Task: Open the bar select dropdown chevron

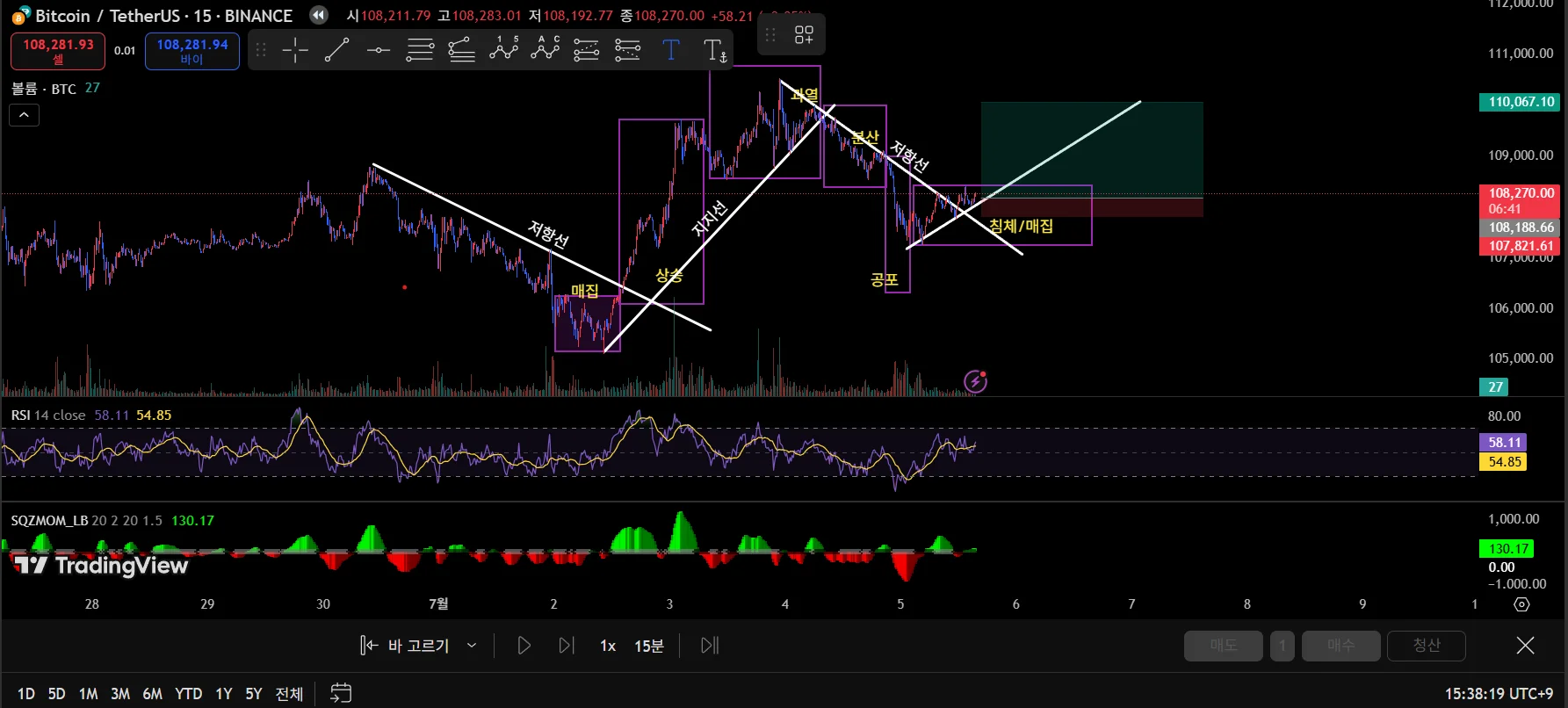Action: tap(472, 646)
